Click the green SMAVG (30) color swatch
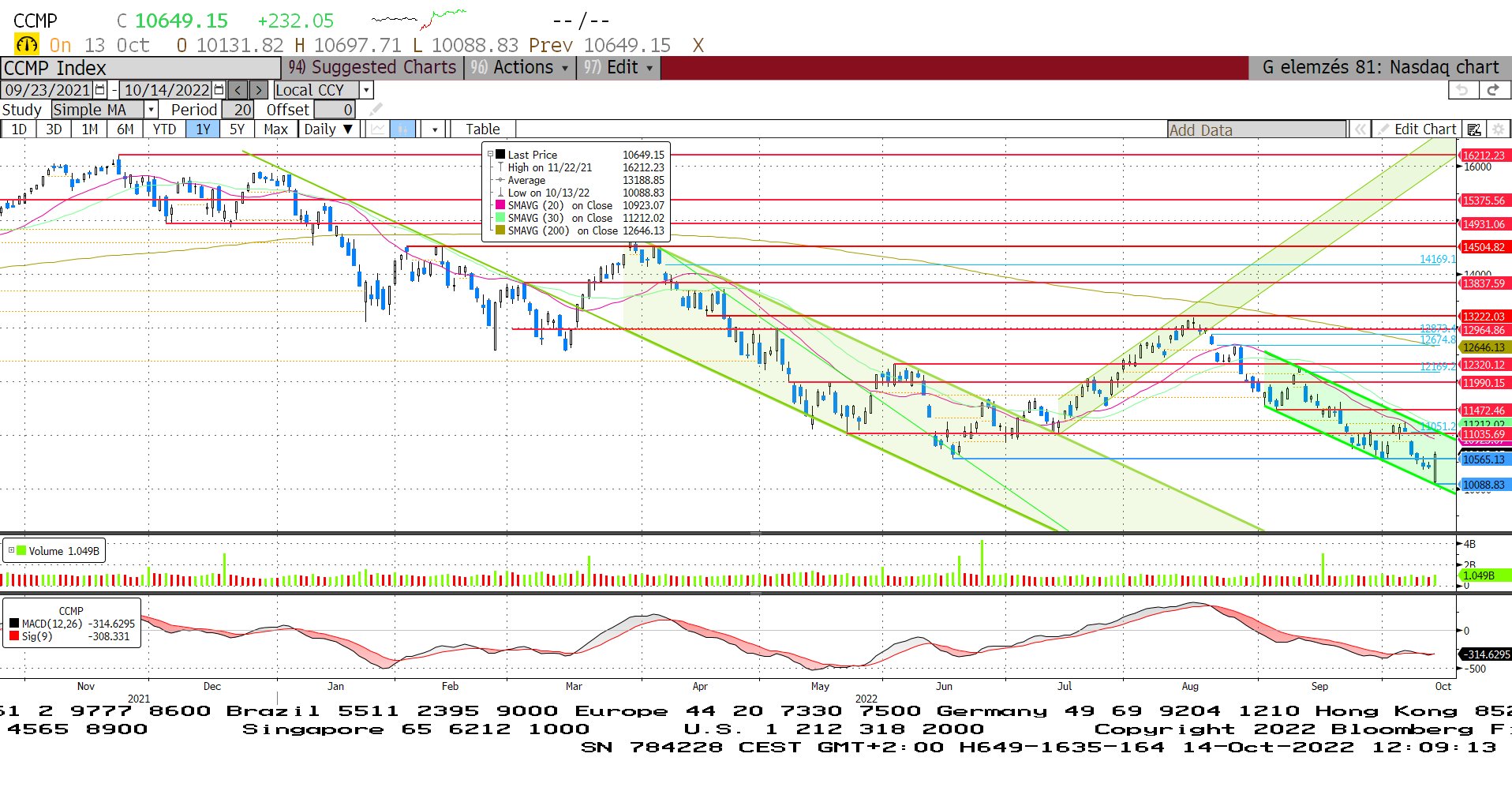1512x791 pixels. (x=500, y=218)
